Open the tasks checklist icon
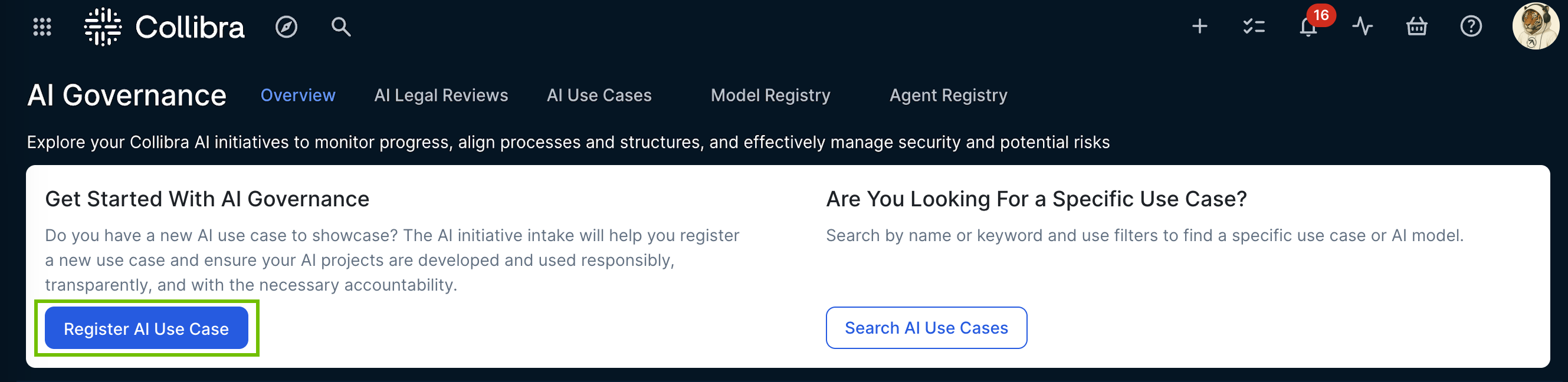 coord(1254,26)
